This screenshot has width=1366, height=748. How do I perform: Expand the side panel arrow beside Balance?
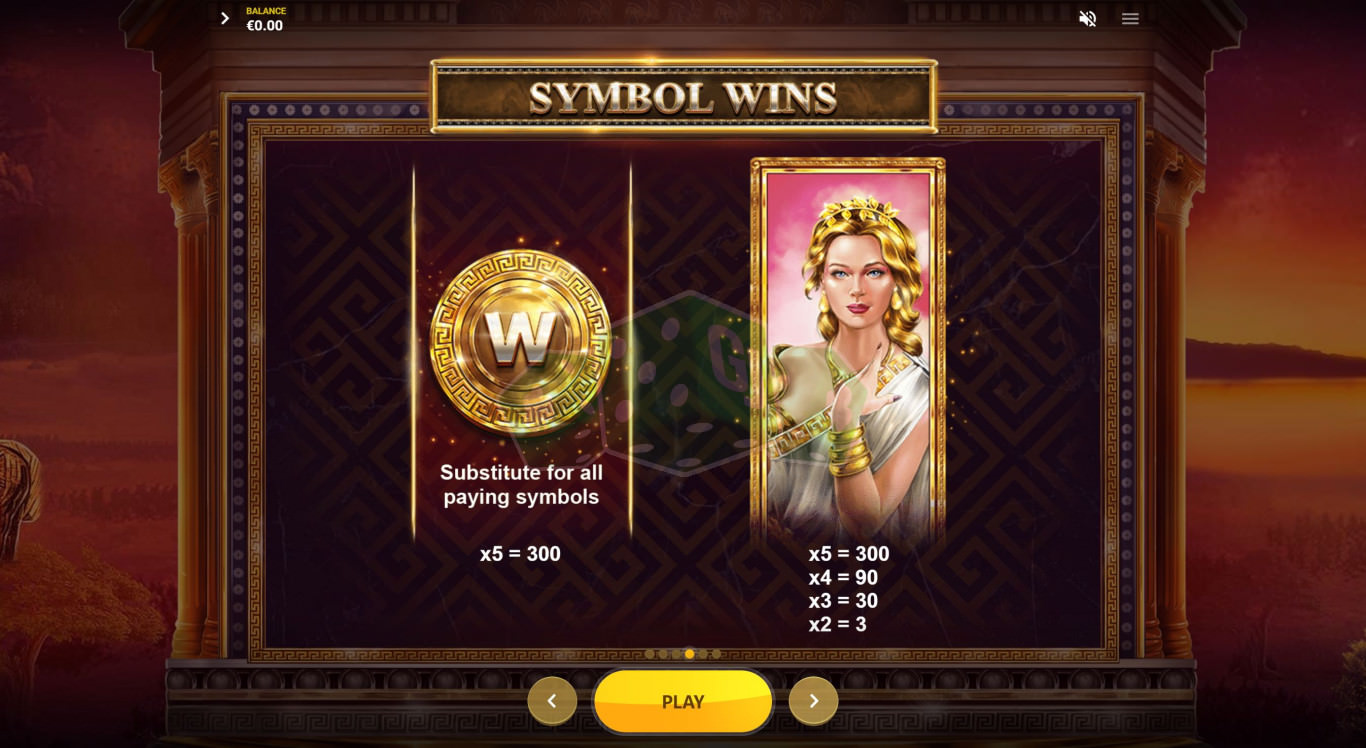coord(225,18)
